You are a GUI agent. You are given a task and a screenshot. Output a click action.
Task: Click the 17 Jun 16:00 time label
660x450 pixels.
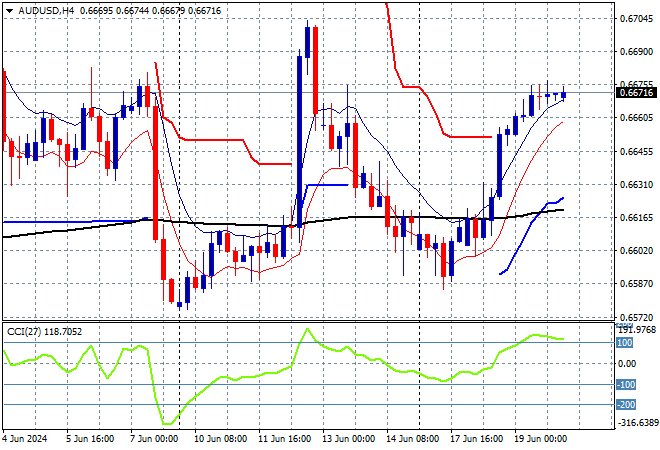coord(476,439)
